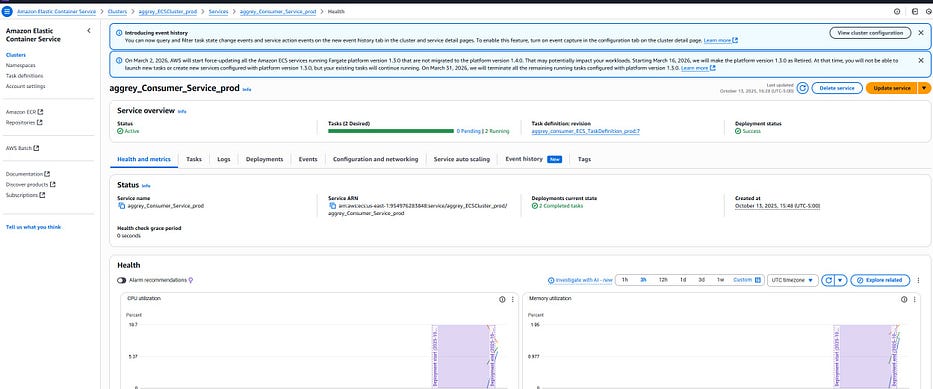Open Configuration and networking tab

(375, 159)
